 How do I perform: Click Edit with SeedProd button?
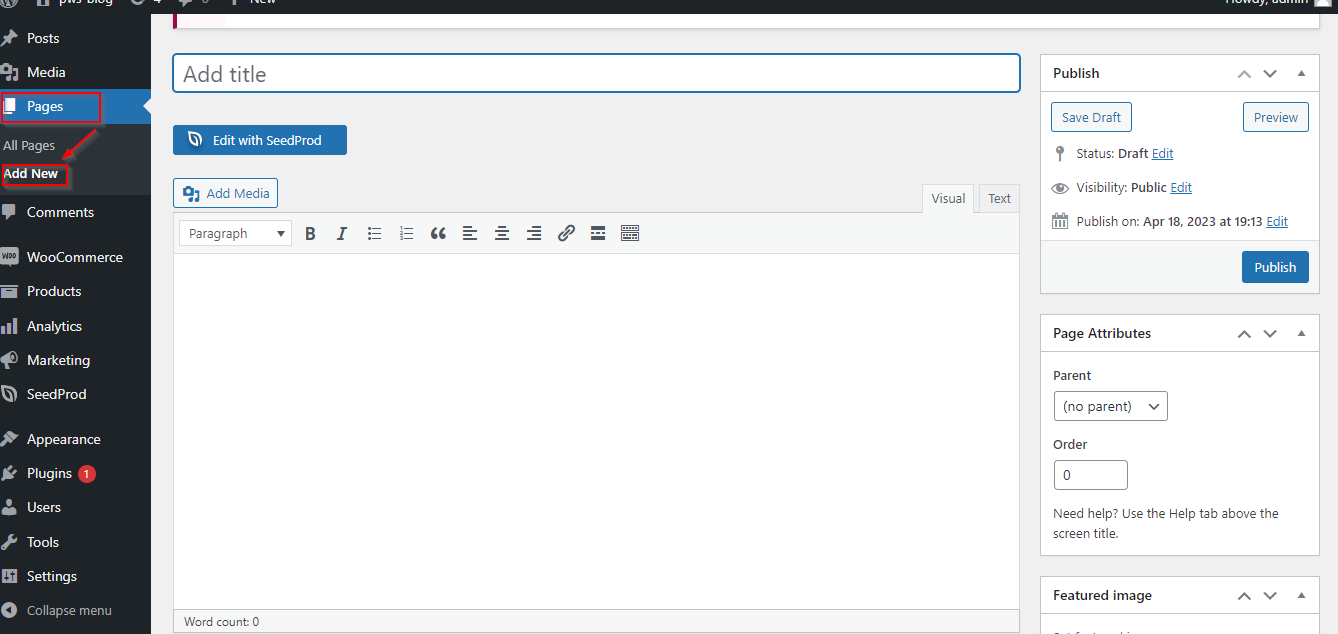point(260,140)
